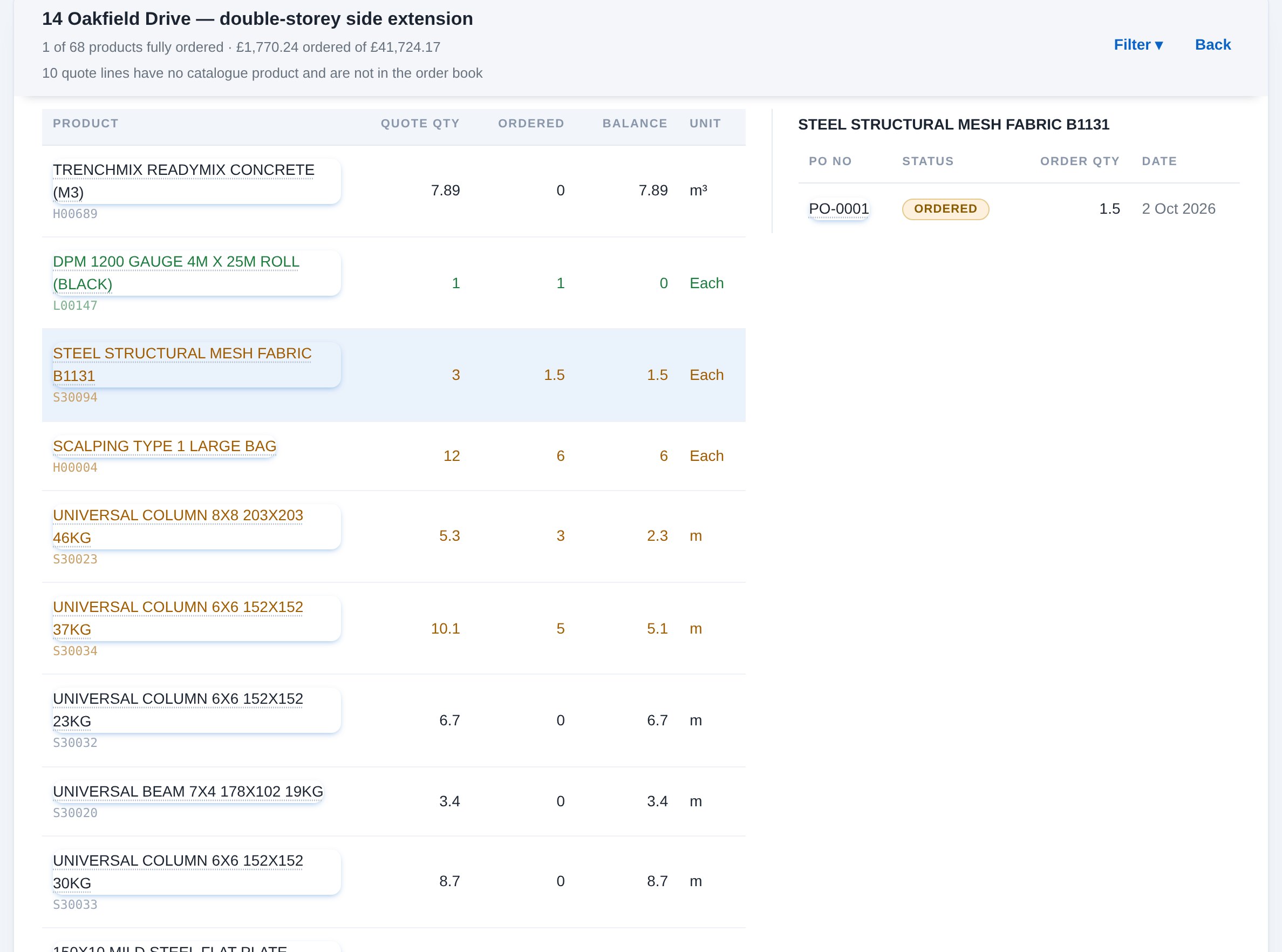Open the Filter dropdown
1282x952 pixels.
pyautogui.click(x=1138, y=45)
